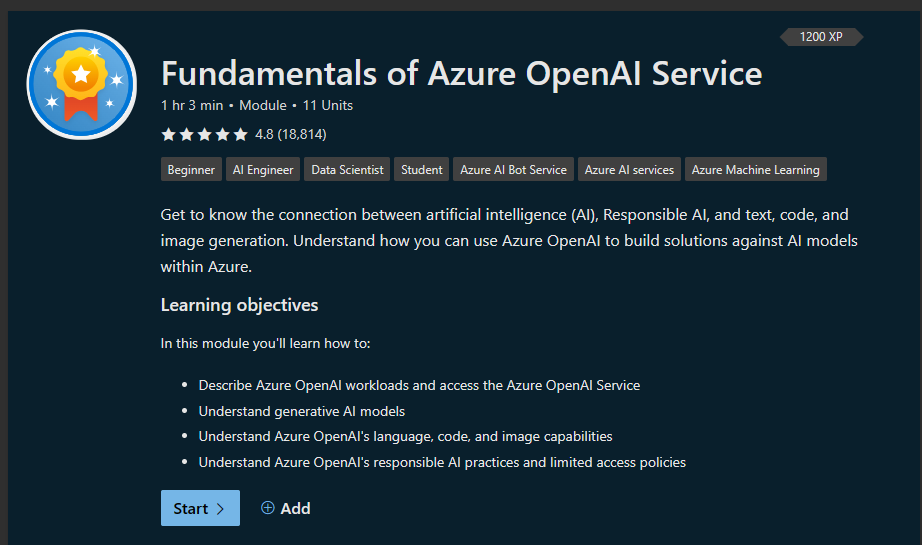Viewport: 922px width, 545px height.
Task: Click the Fundamentals of Azure OpenAI Service title
Action: (462, 74)
